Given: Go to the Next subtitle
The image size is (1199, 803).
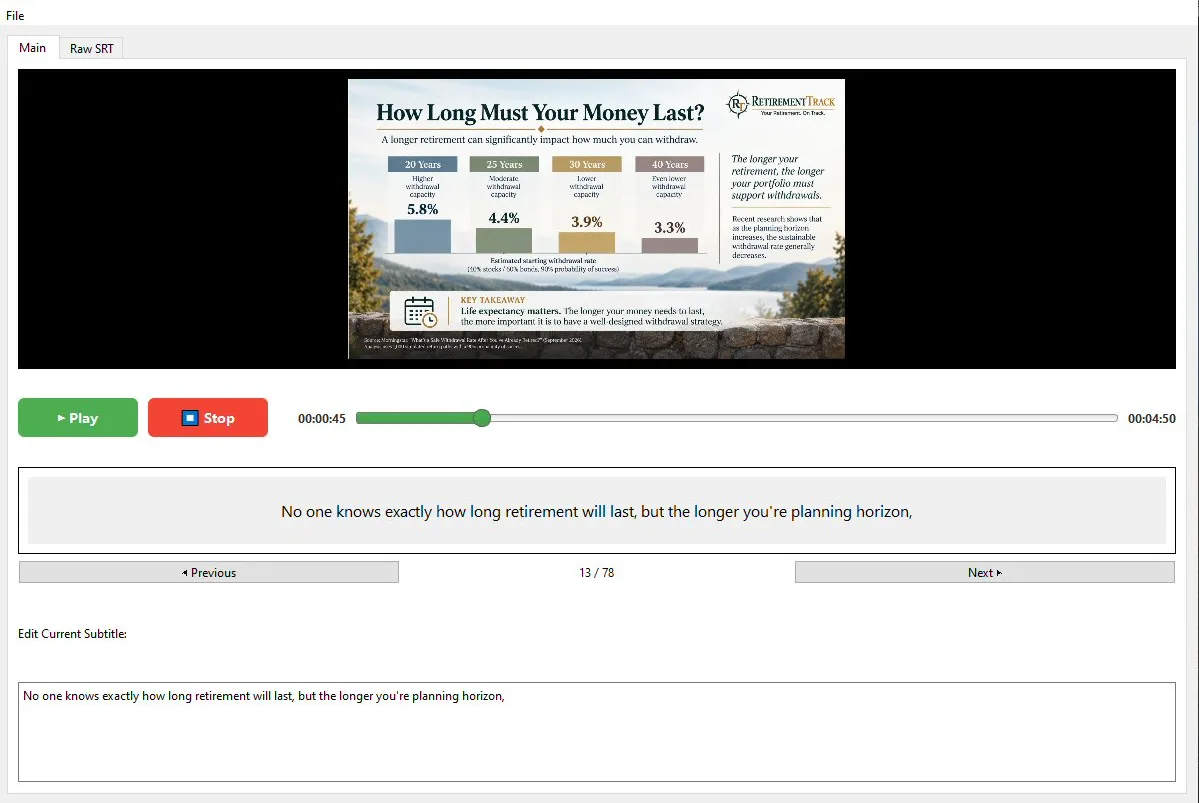Looking at the screenshot, I should click(984, 572).
